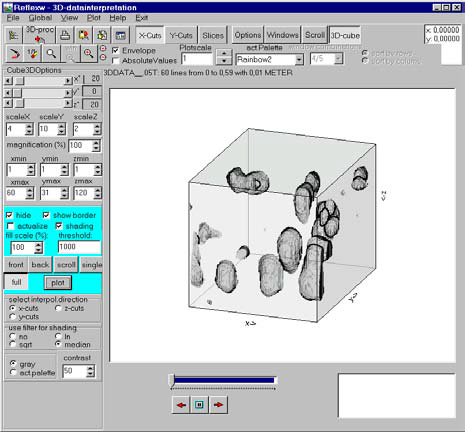Toggle the Envelope checkbox

coord(116,51)
